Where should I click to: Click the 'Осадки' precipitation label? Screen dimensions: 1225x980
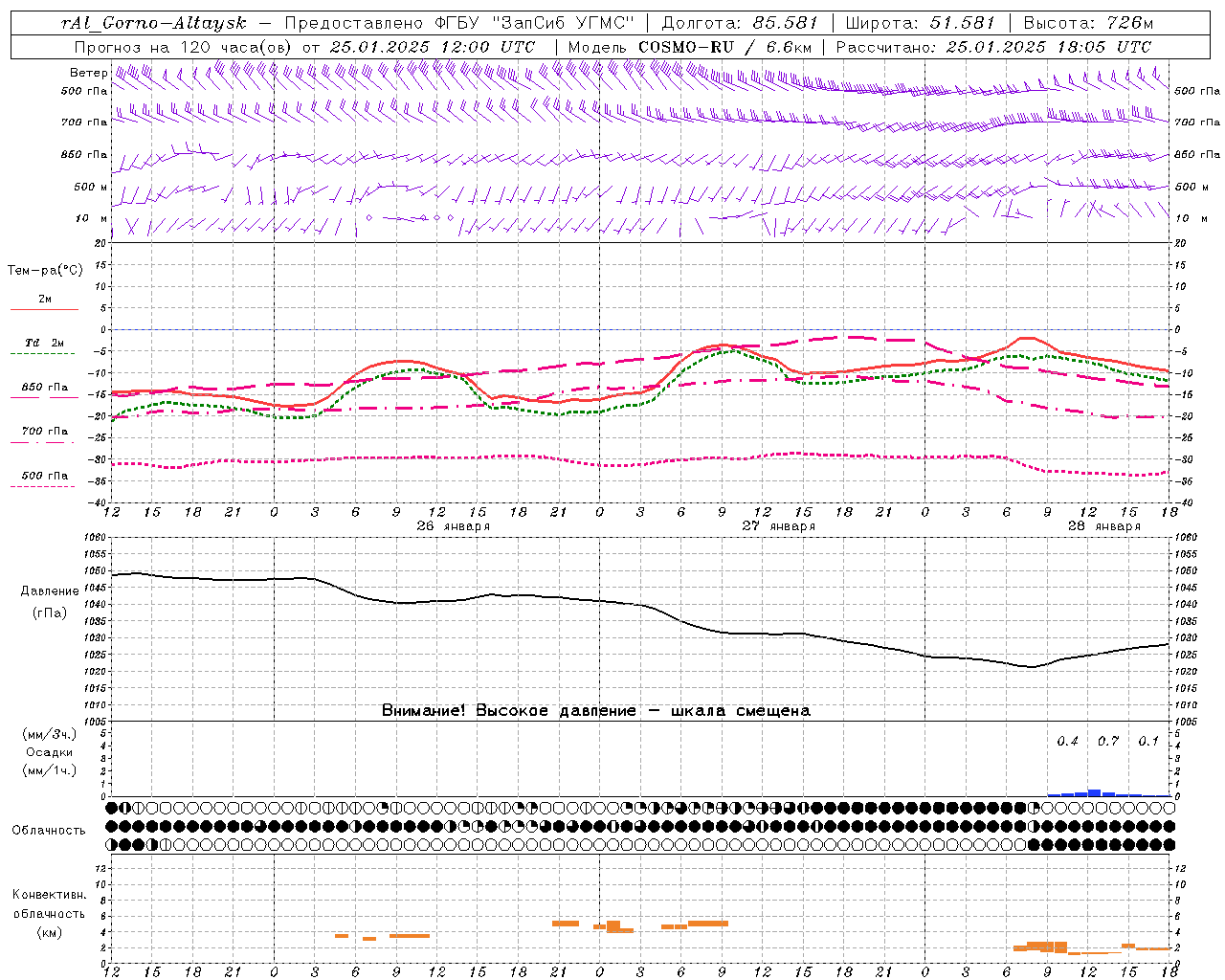(x=50, y=752)
